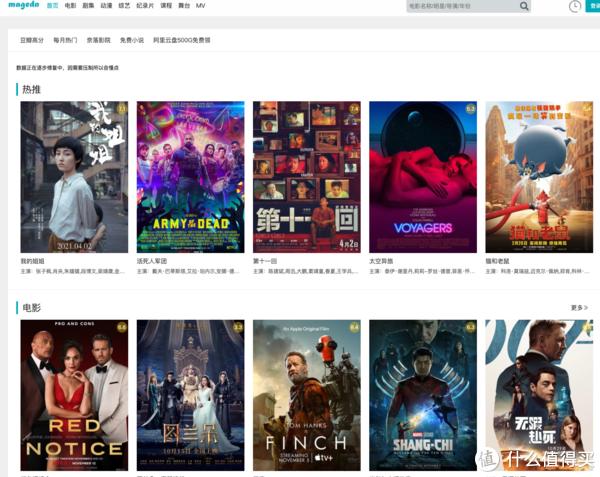The width and height of the screenshot is (600, 477).
Task: Open the 图兰朵 poster thumbnail
Action: tap(191, 395)
